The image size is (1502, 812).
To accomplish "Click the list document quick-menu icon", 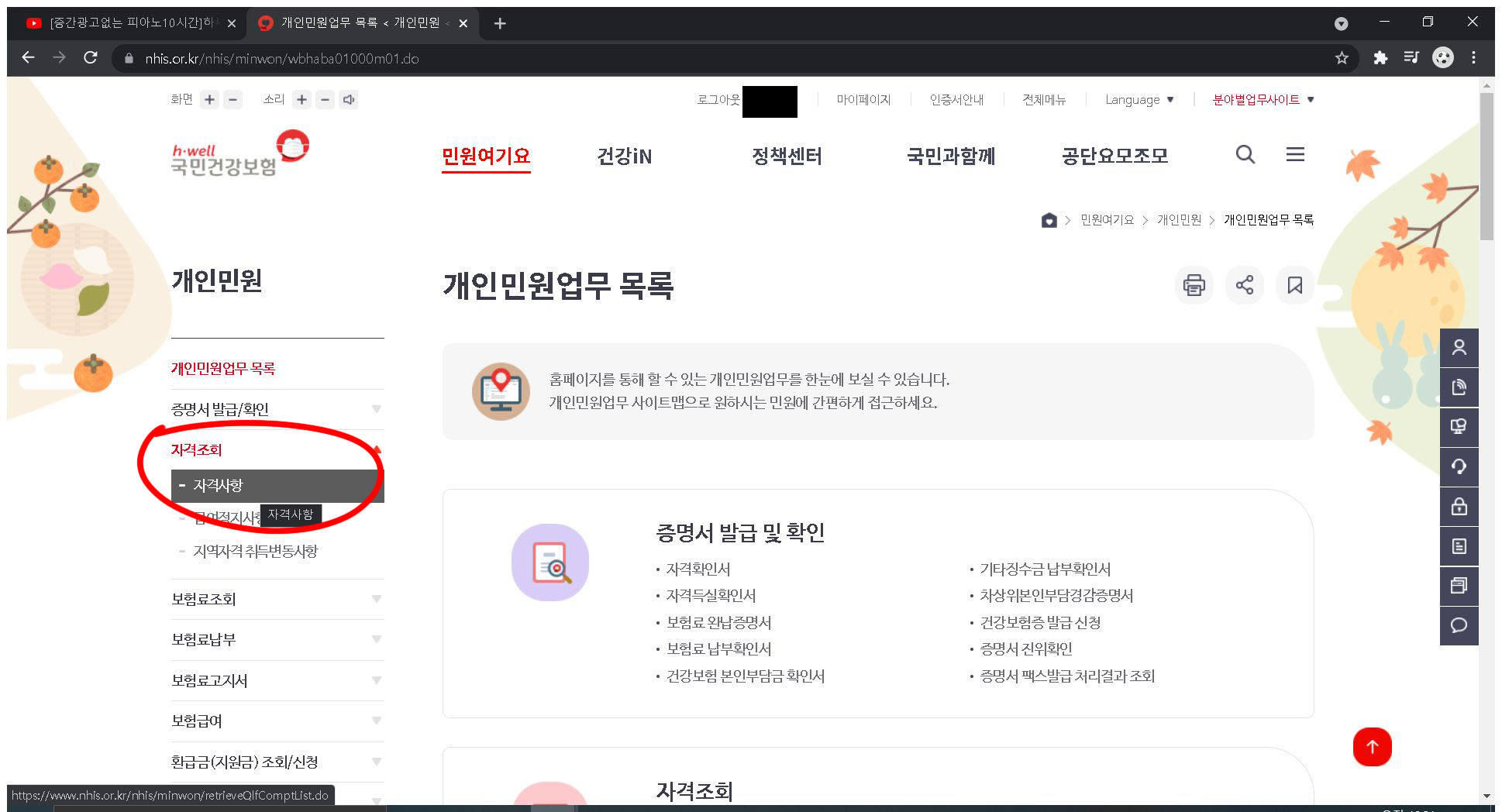I will [x=1459, y=546].
